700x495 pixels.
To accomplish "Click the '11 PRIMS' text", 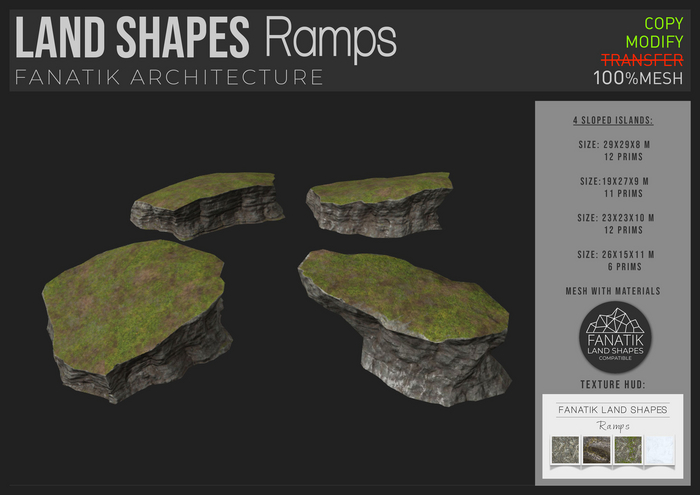I will click(623, 193).
